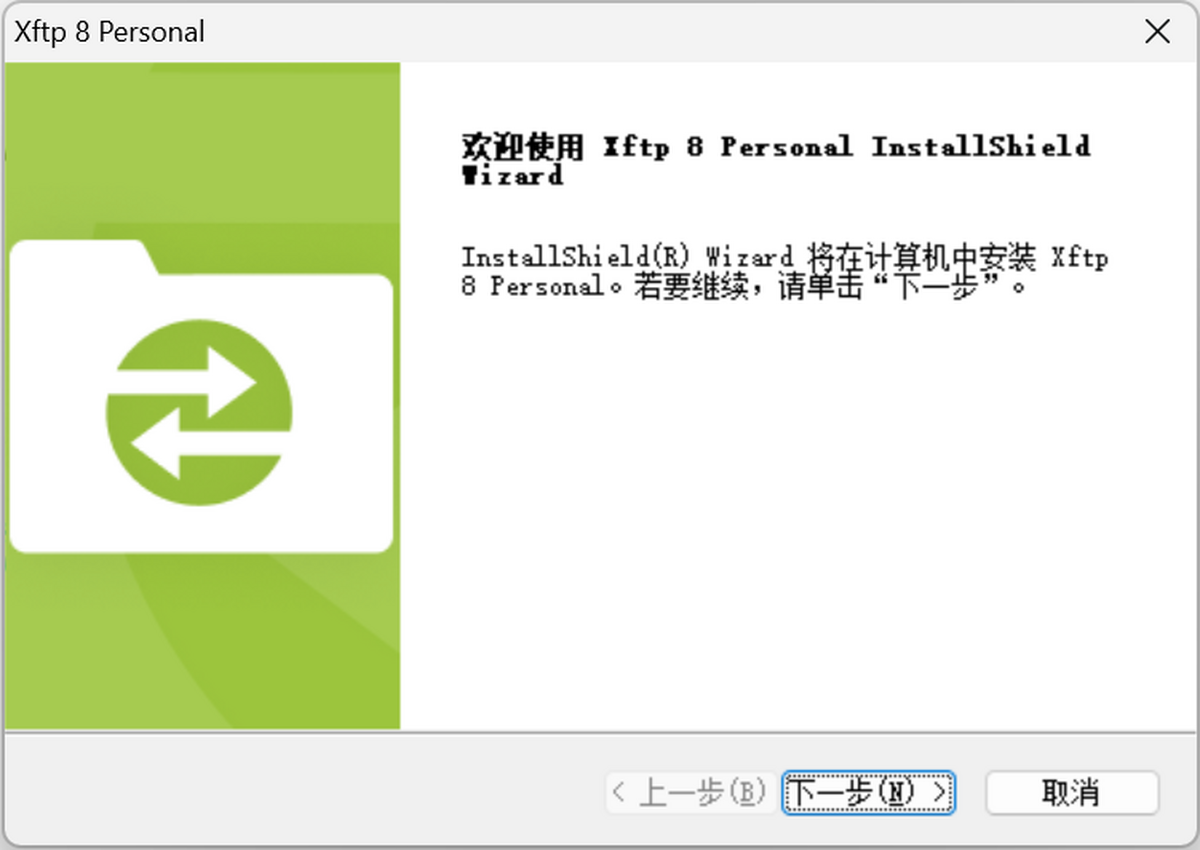Click the "Xftp 8 Personal" title bar text
1200x850 pixels.
(x=110, y=32)
